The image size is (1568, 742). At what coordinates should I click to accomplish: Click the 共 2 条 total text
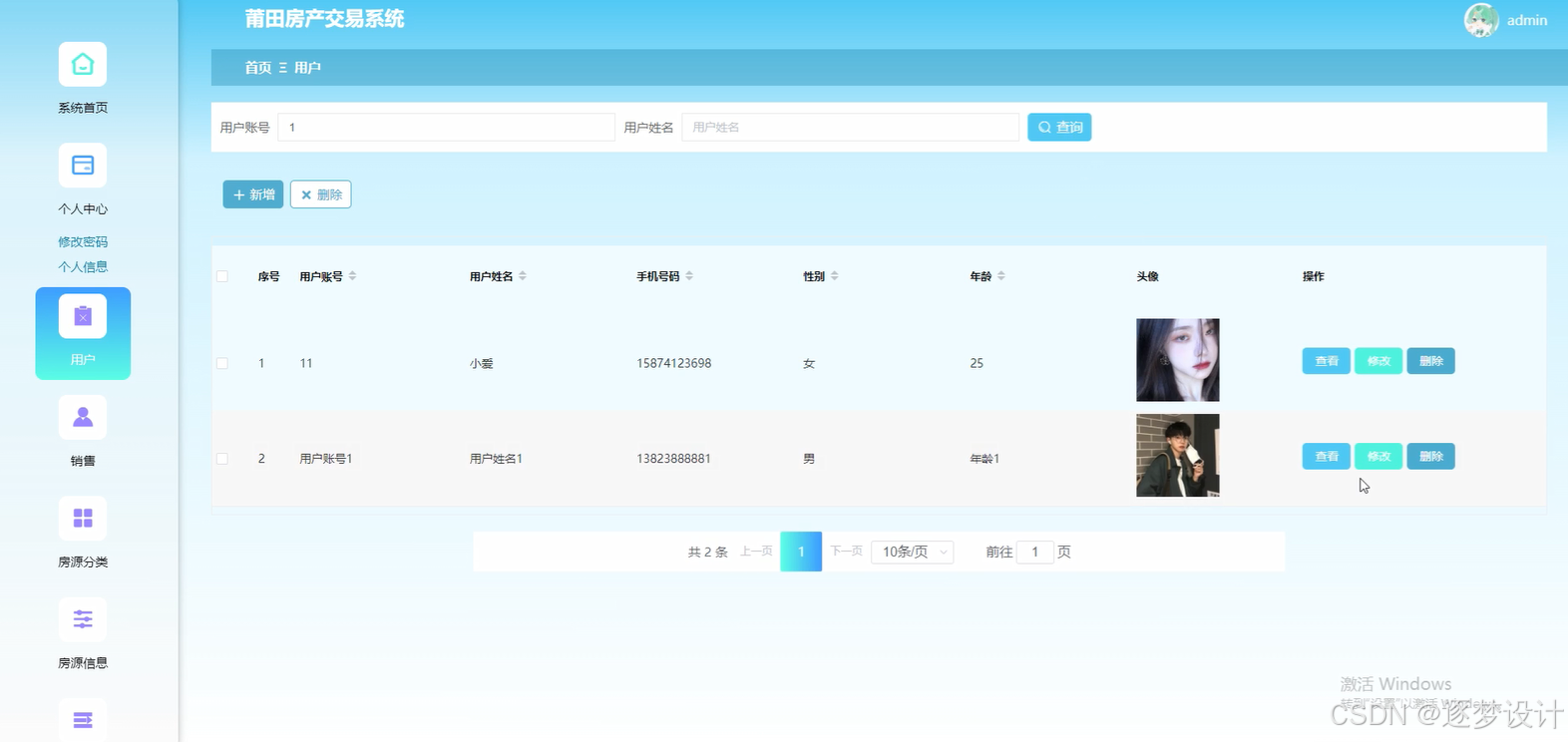click(x=708, y=552)
